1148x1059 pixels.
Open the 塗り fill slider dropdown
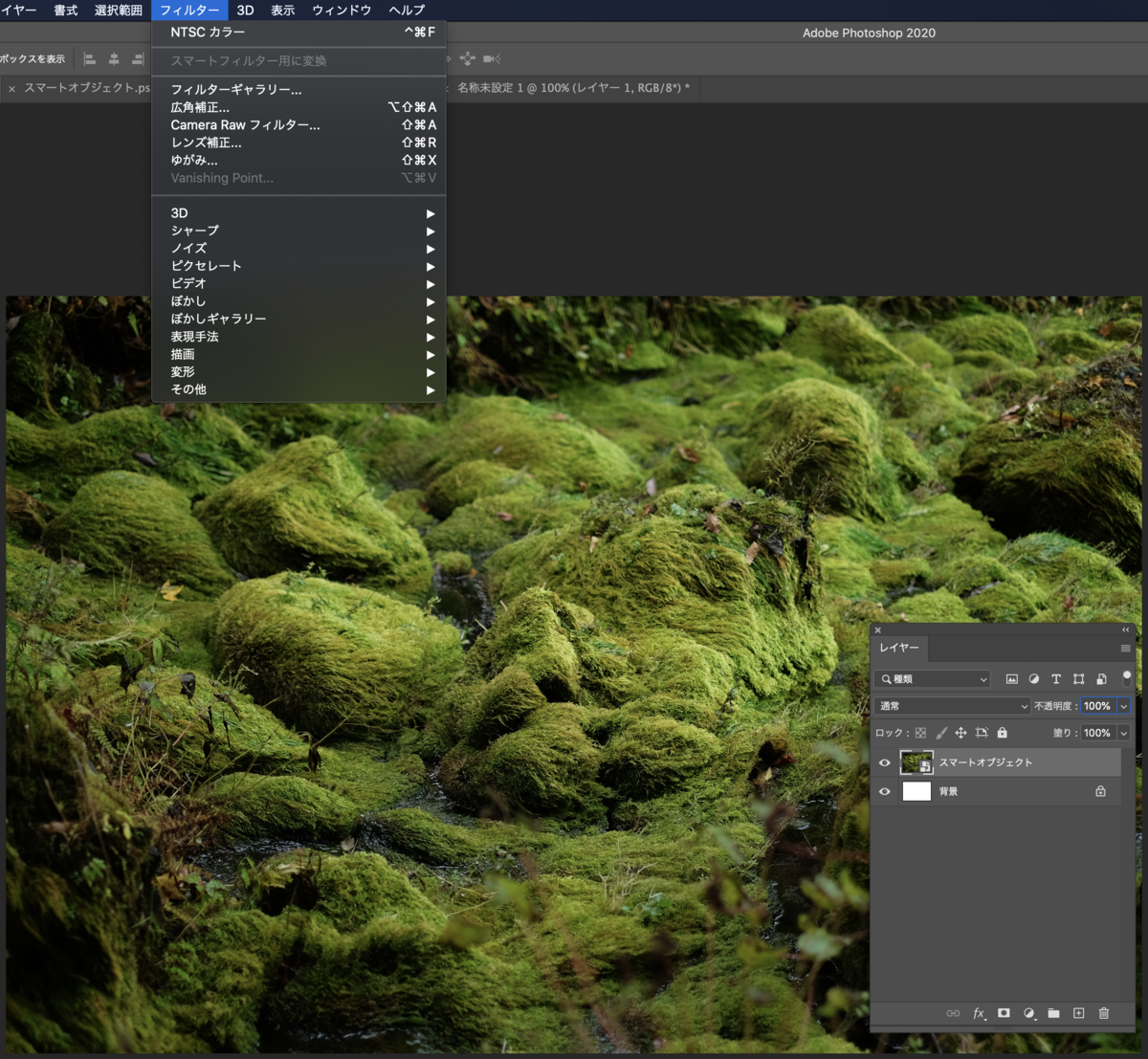[x=1123, y=733]
